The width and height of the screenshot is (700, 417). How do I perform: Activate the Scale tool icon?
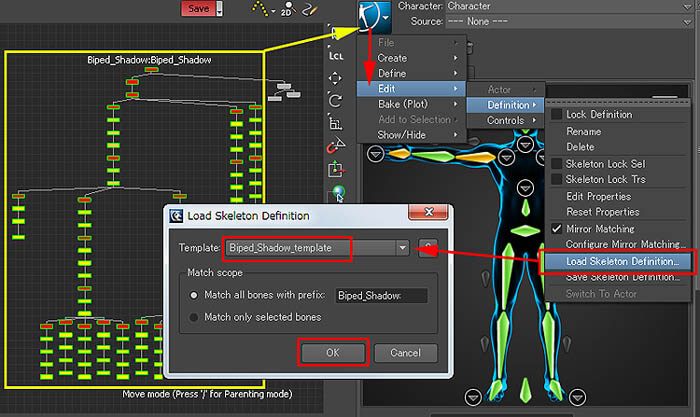336,123
